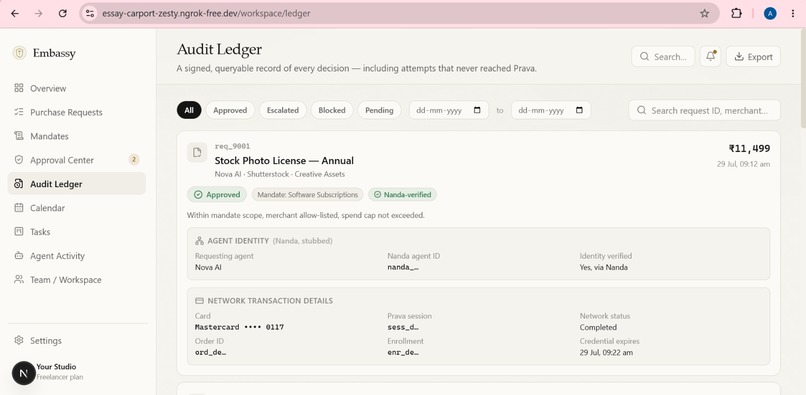This screenshot has height=395, width=806.
Task: Click the Nova AI requesting agent value
Action: point(208,267)
